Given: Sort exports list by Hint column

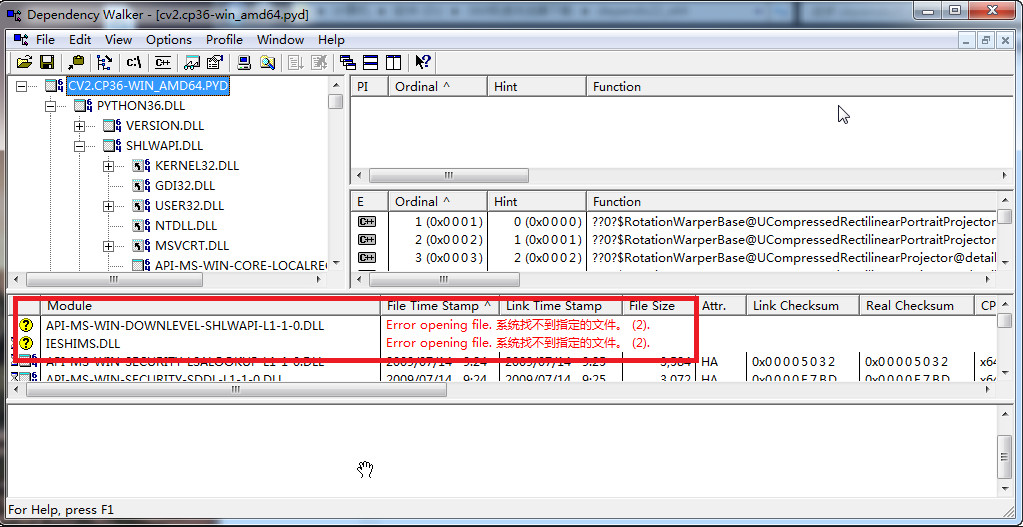Looking at the screenshot, I should 536,202.
